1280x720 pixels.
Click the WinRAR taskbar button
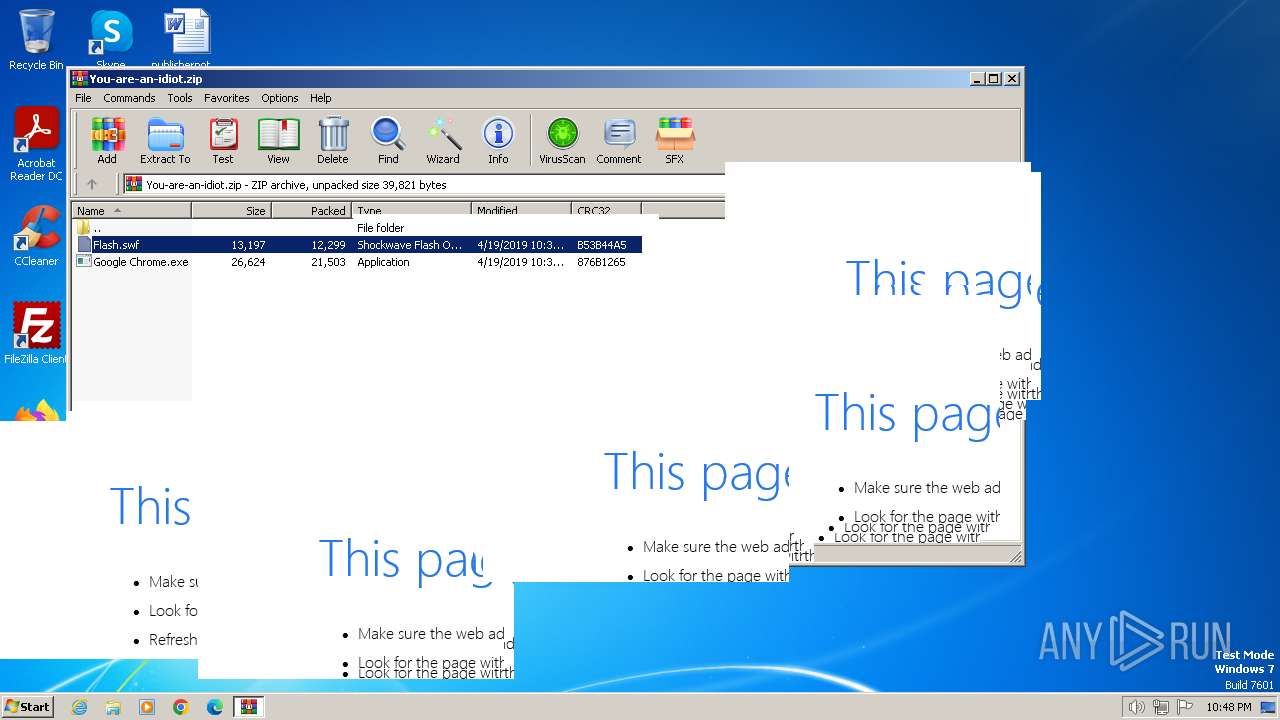(249, 707)
